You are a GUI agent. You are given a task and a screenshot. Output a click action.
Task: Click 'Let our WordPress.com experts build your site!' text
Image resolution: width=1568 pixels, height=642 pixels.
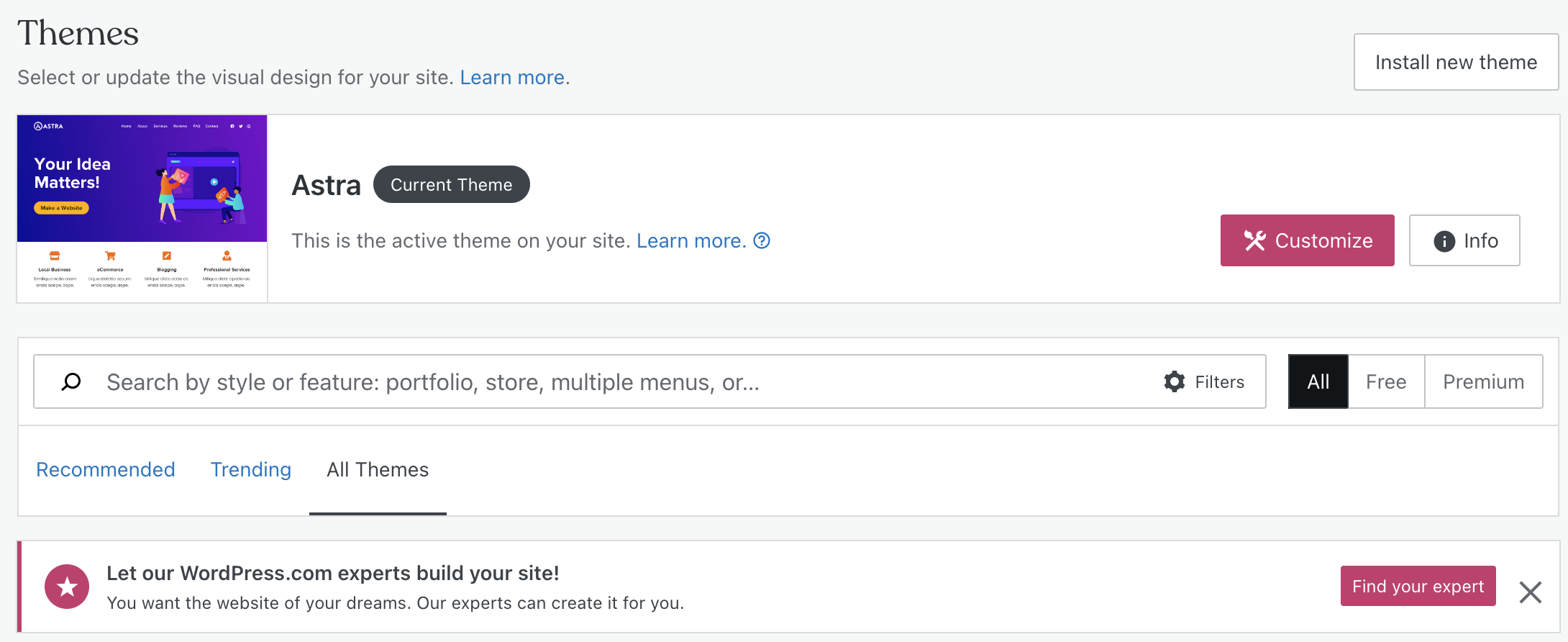(x=333, y=573)
